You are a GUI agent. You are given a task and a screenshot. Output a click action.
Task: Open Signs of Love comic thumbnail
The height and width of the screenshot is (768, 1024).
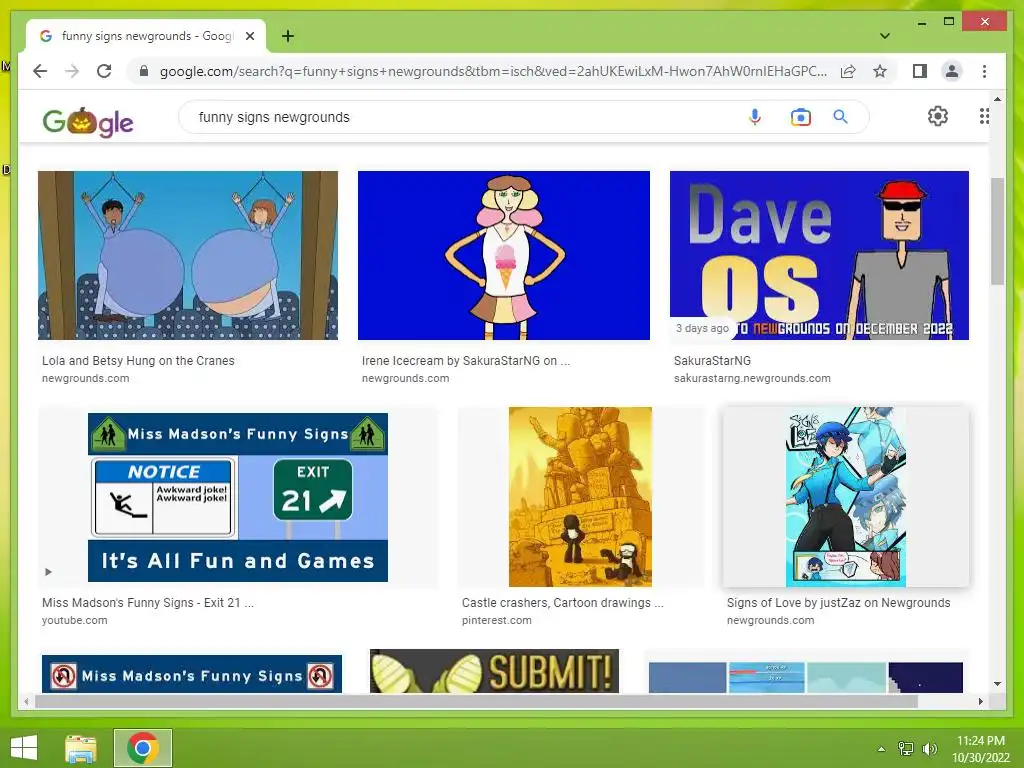(x=845, y=497)
